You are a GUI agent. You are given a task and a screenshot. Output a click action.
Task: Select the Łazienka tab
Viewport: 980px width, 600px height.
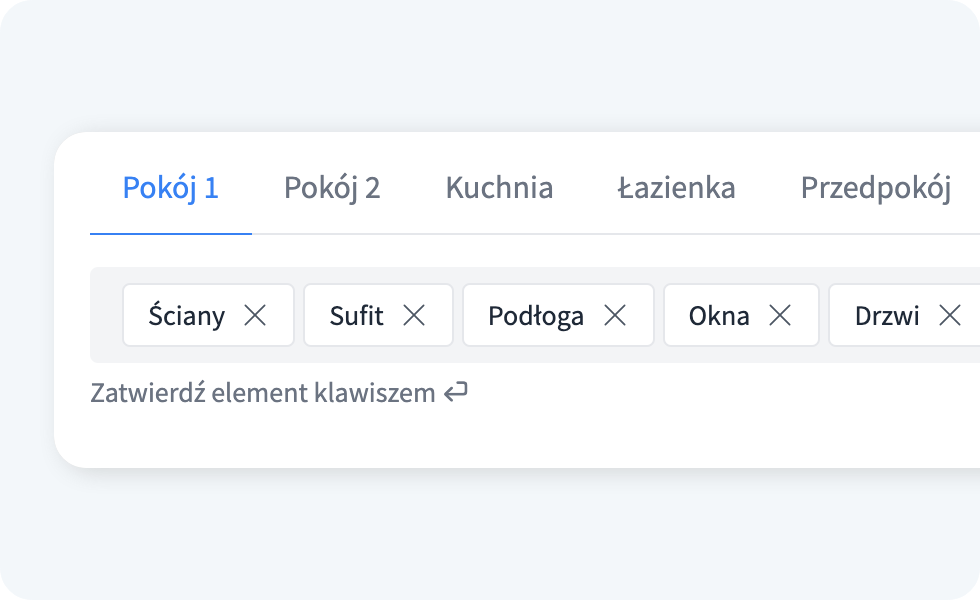[x=677, y=188]
